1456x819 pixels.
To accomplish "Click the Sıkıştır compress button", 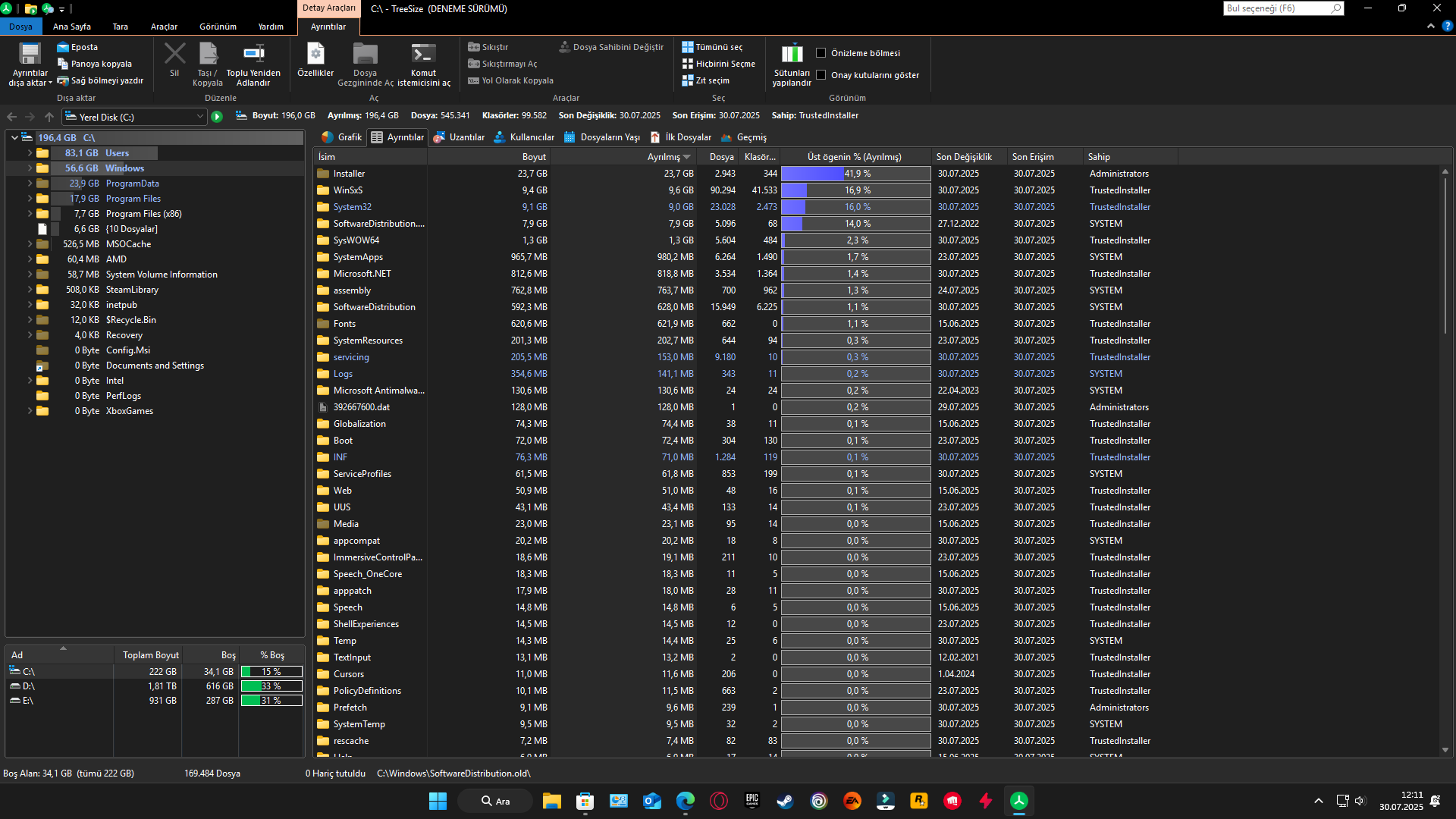I will point(488,47).
